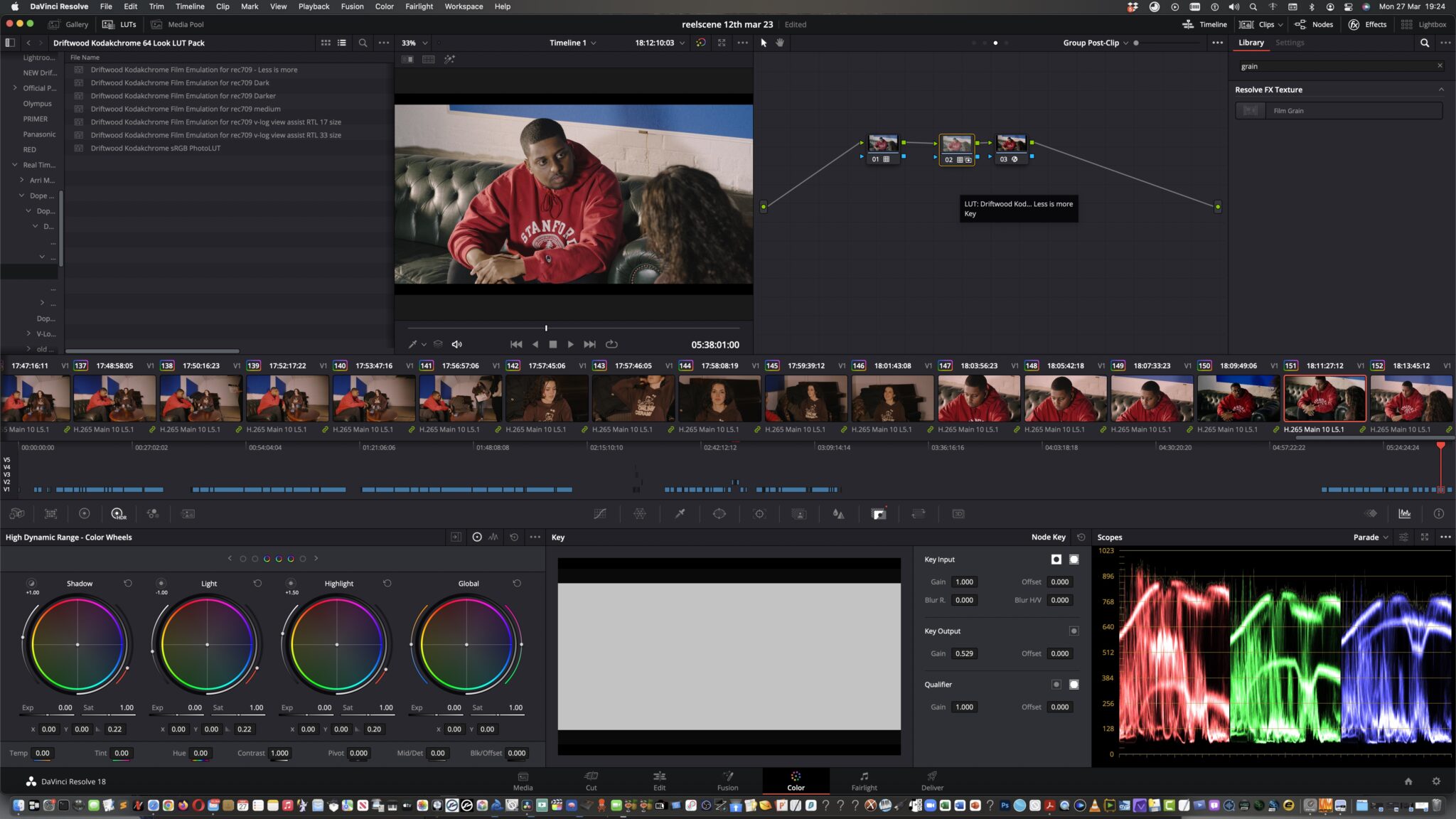The height and width of the screenshot is (819, 1456).
Task: Open the Color menu in the menu bar
Action: (384, 6)
